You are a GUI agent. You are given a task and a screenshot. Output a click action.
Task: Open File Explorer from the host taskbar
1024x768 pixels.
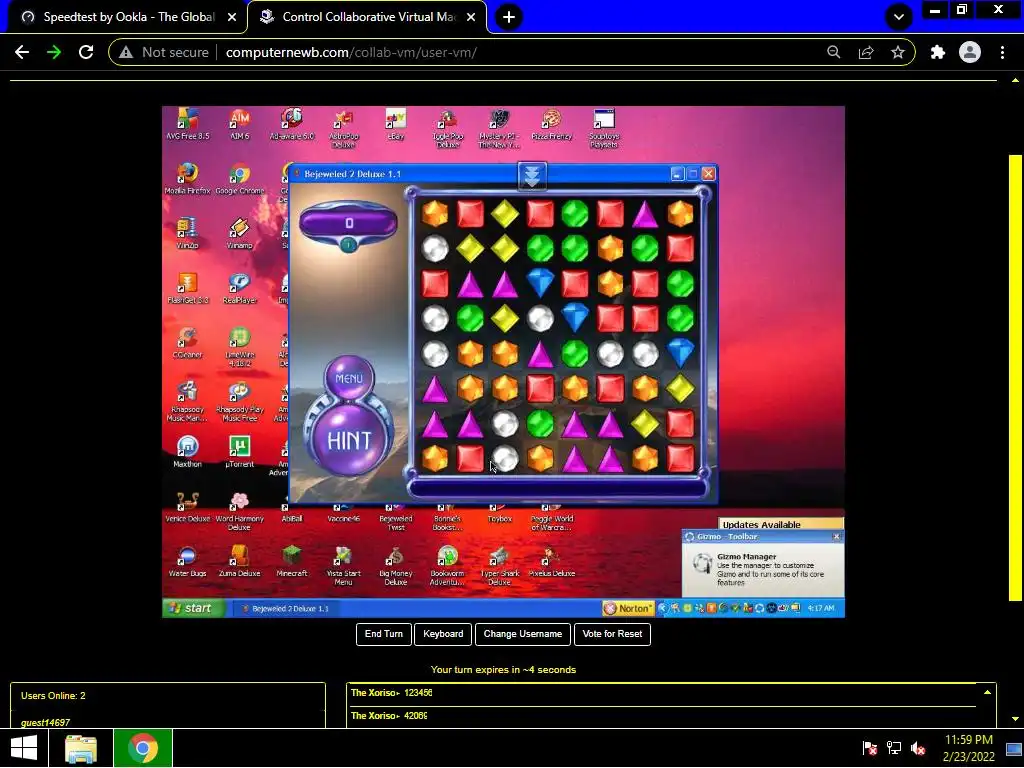coord(81,748)
